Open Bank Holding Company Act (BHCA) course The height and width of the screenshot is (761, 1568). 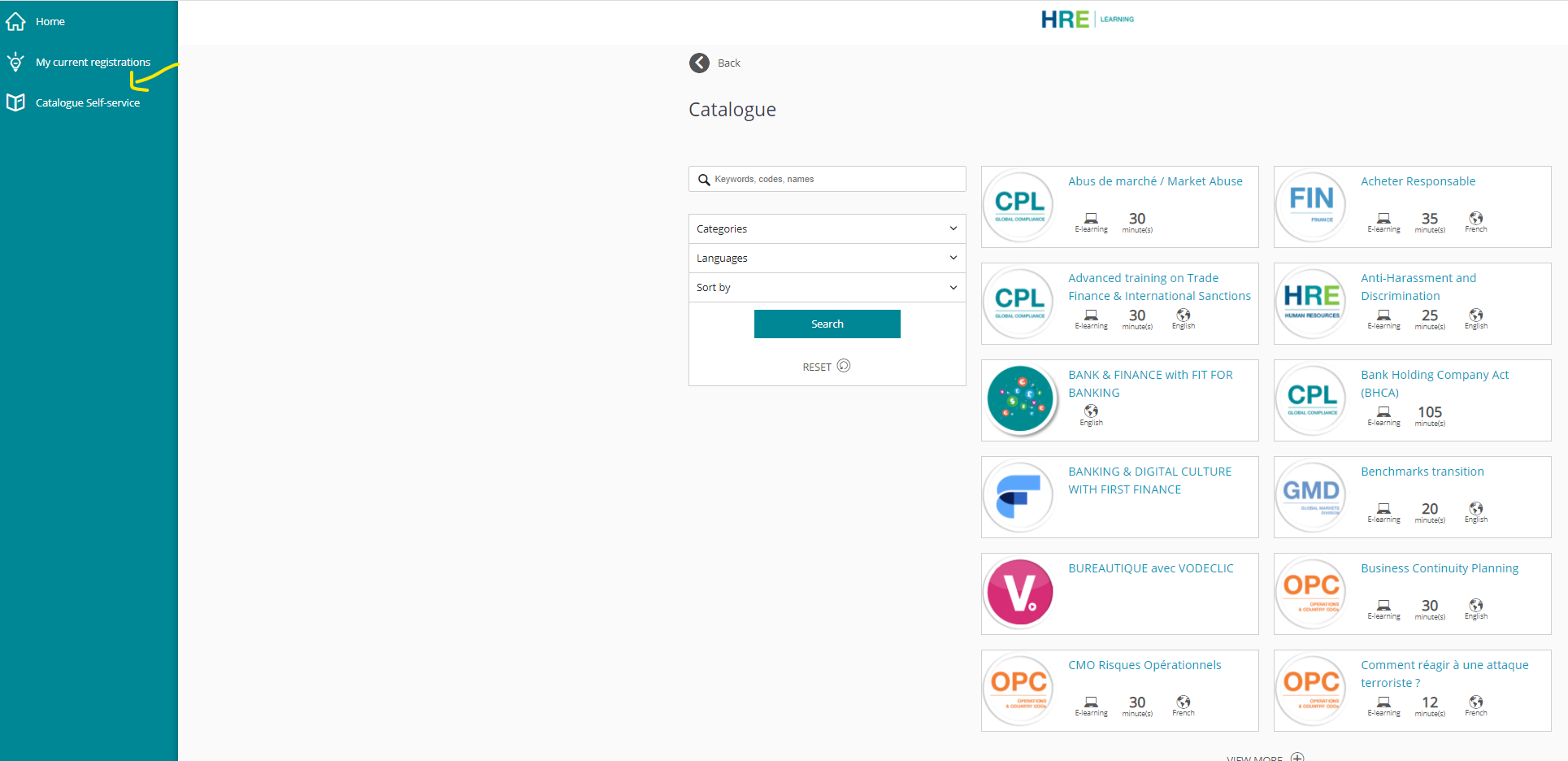click(1435, 384)
